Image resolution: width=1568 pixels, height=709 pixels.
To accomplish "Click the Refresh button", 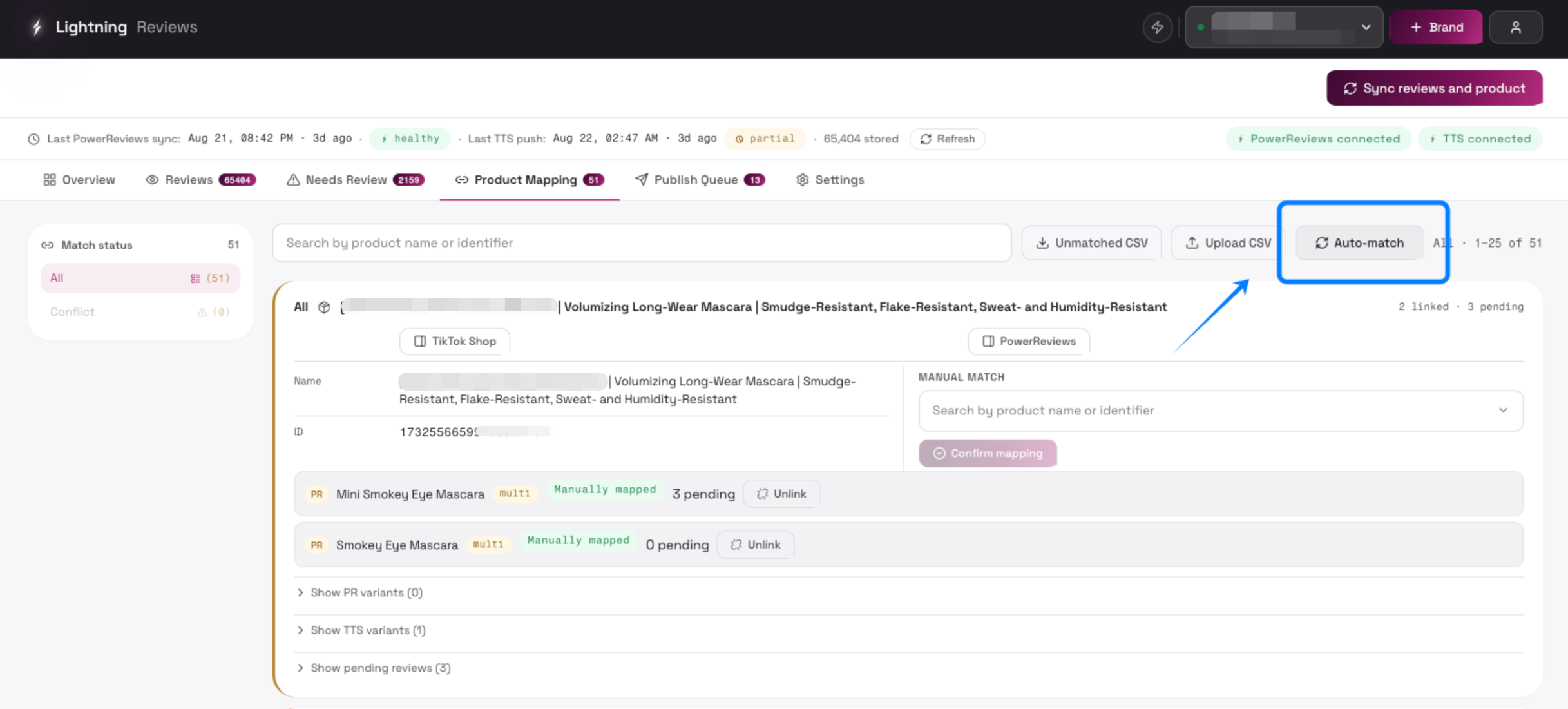I will pyautogui.click(x=947, y=139).
